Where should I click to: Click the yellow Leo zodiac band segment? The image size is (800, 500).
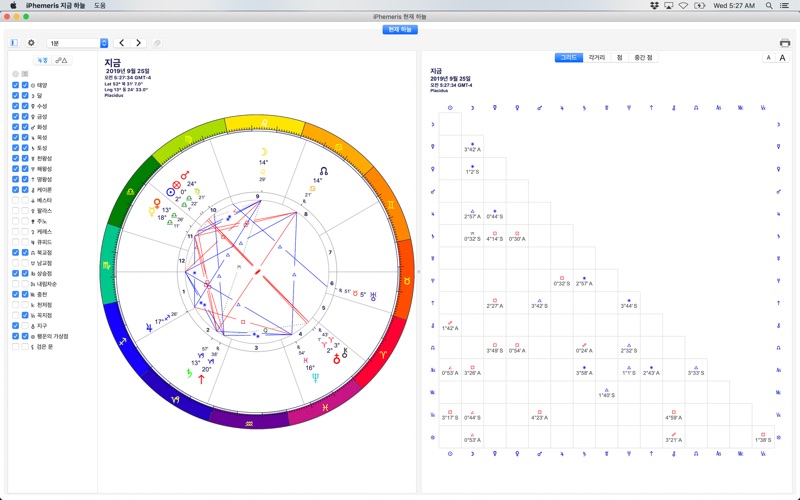264,124
